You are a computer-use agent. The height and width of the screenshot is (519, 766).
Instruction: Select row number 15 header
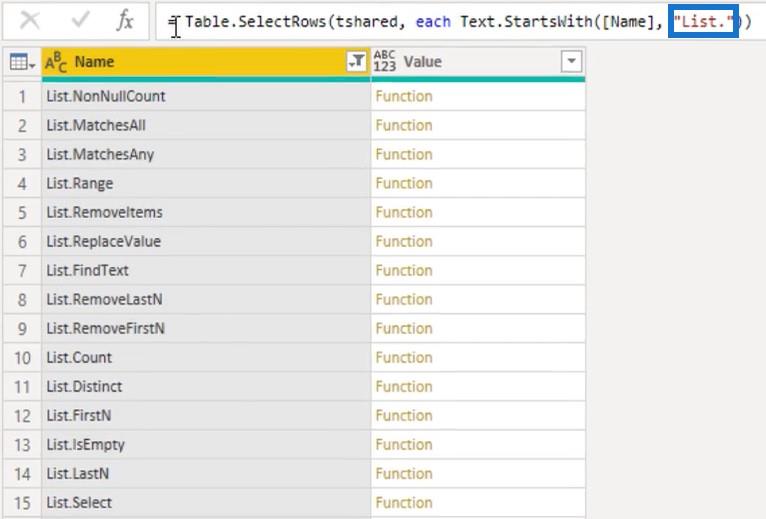coord(22,503)
